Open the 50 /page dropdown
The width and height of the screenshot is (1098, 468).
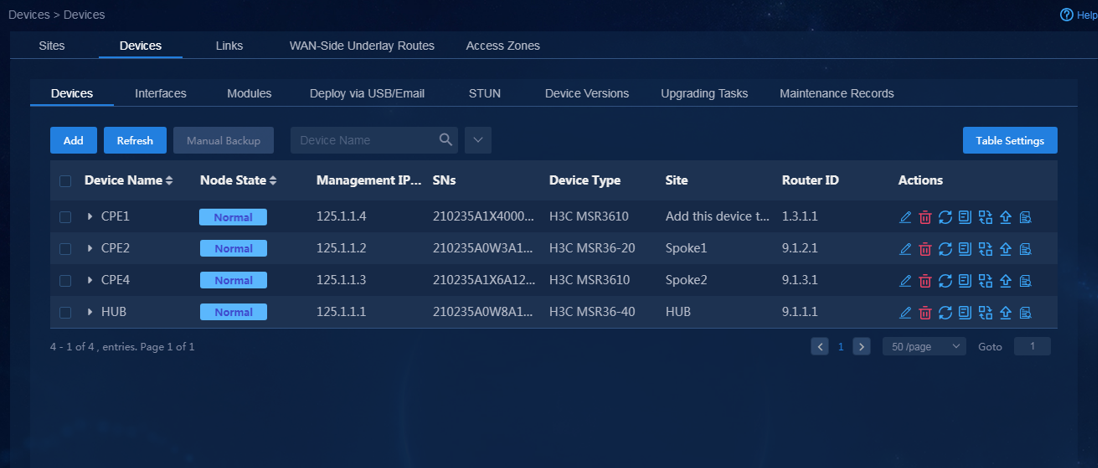point(924,347)
